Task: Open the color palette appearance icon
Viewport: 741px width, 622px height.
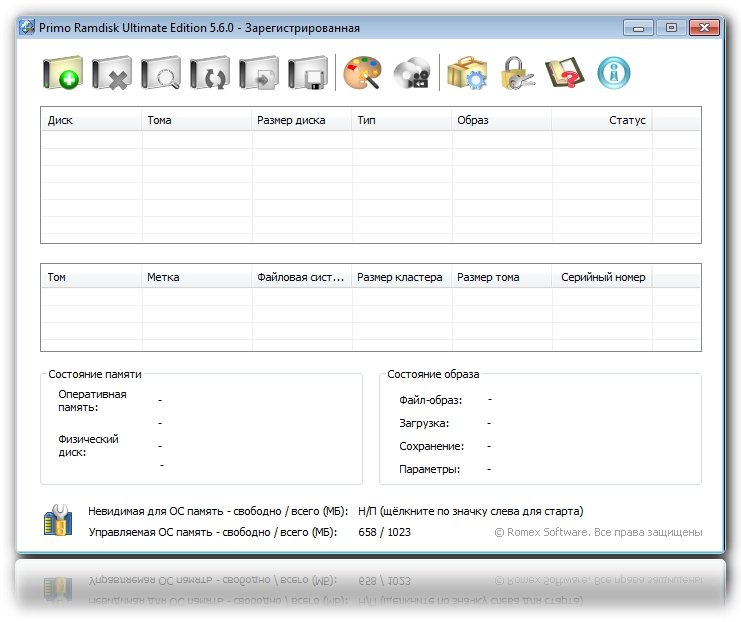Action: [x=362, y=74]
